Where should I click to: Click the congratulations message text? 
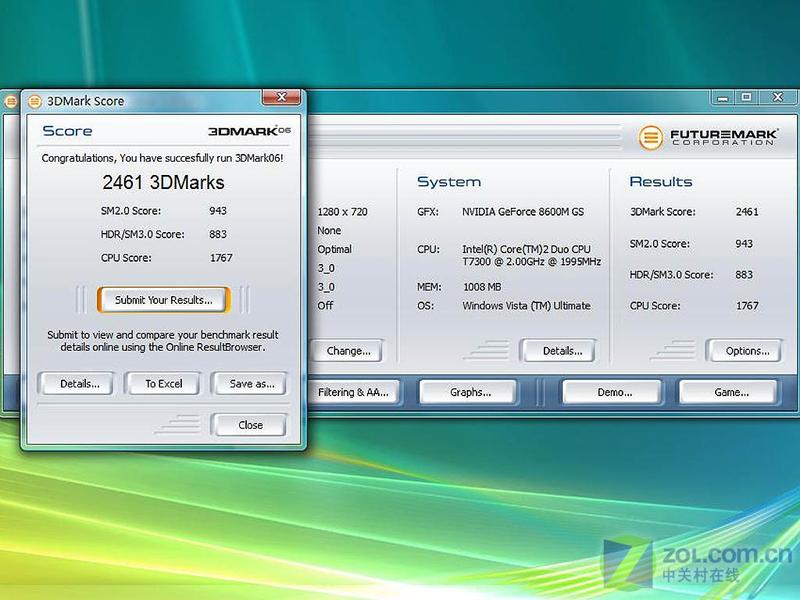pyautogui.click(x=162, y=158)
